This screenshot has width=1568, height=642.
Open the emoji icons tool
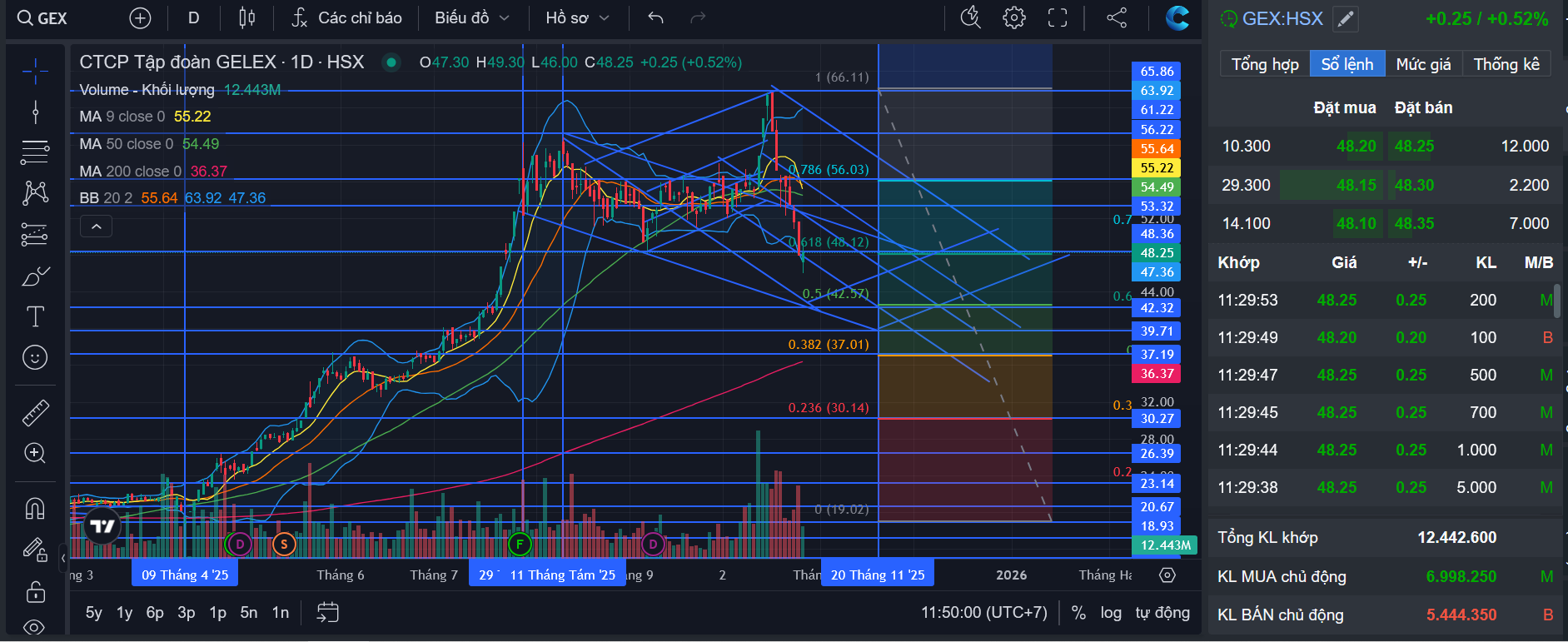[35, 357]
